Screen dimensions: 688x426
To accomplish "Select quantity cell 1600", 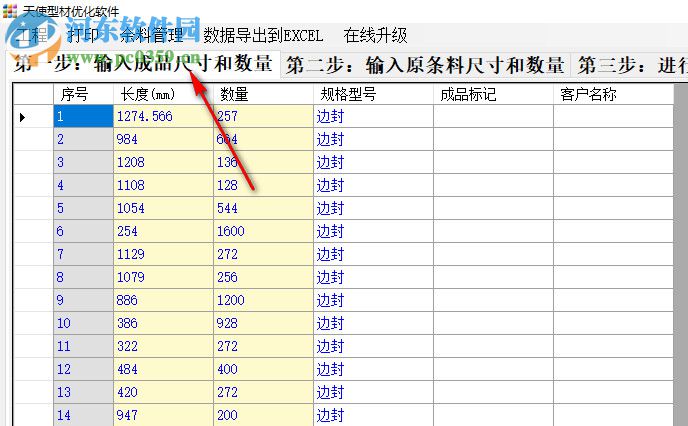I will coord(263,231).
